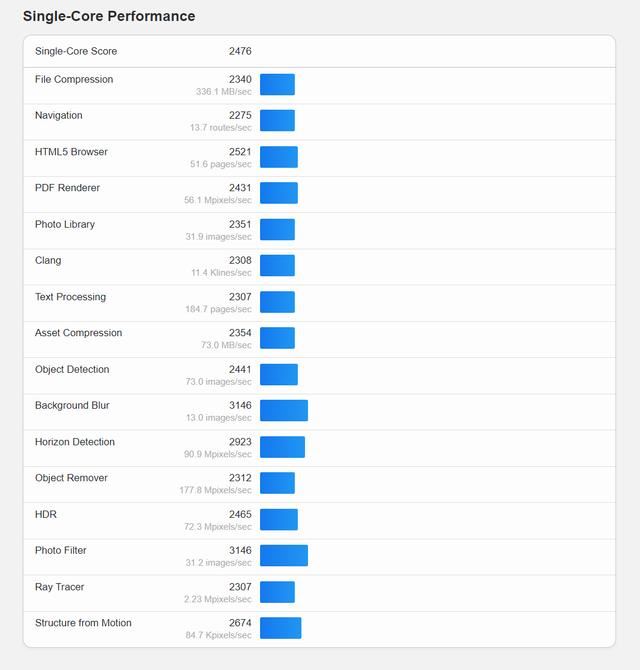Click the Structure from Motion score bar

[x=280, y=628]
